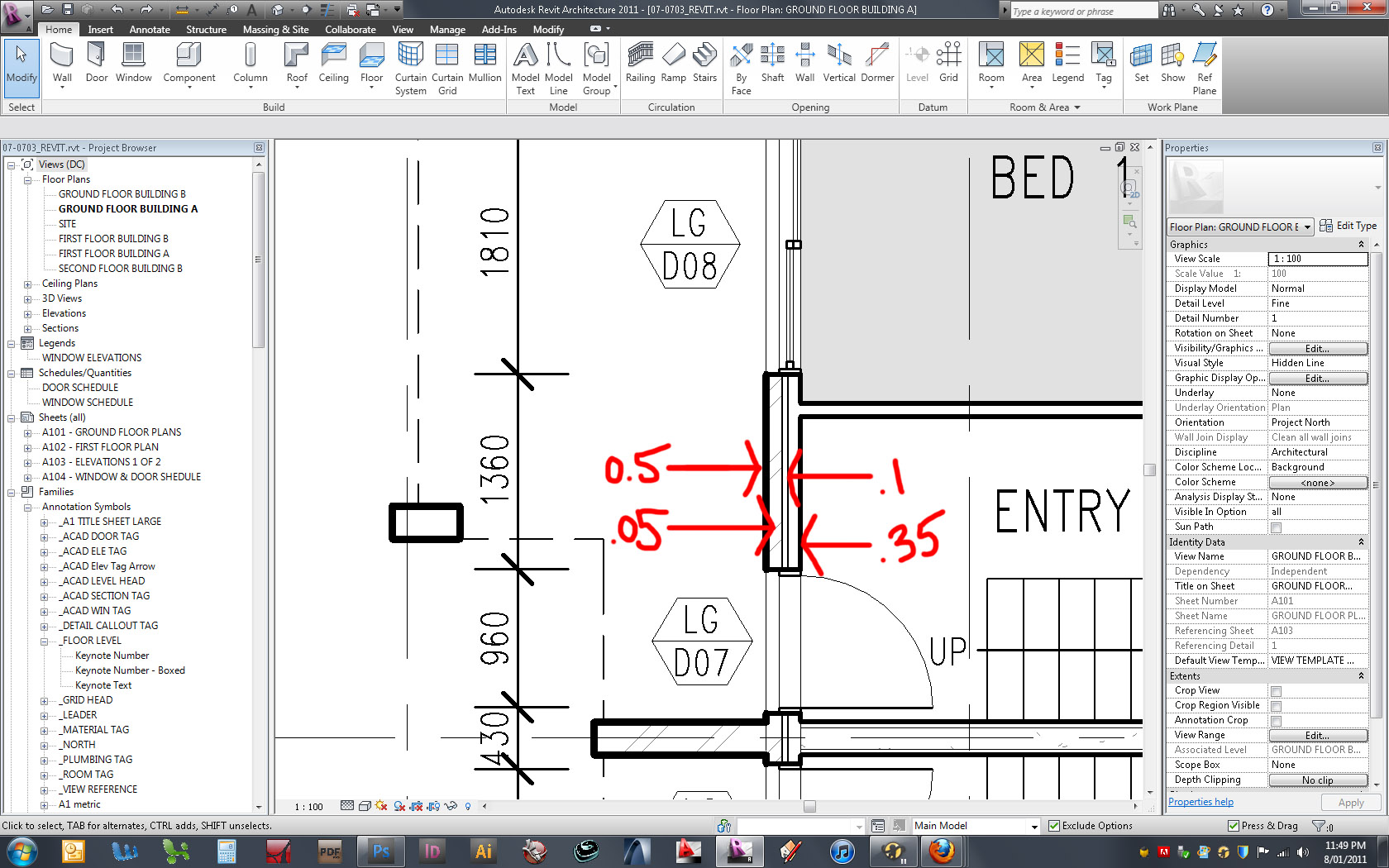Toggle the Sun Path checkbox
The height and width of the screenshot is (868, 1389).
point(1276,527)
